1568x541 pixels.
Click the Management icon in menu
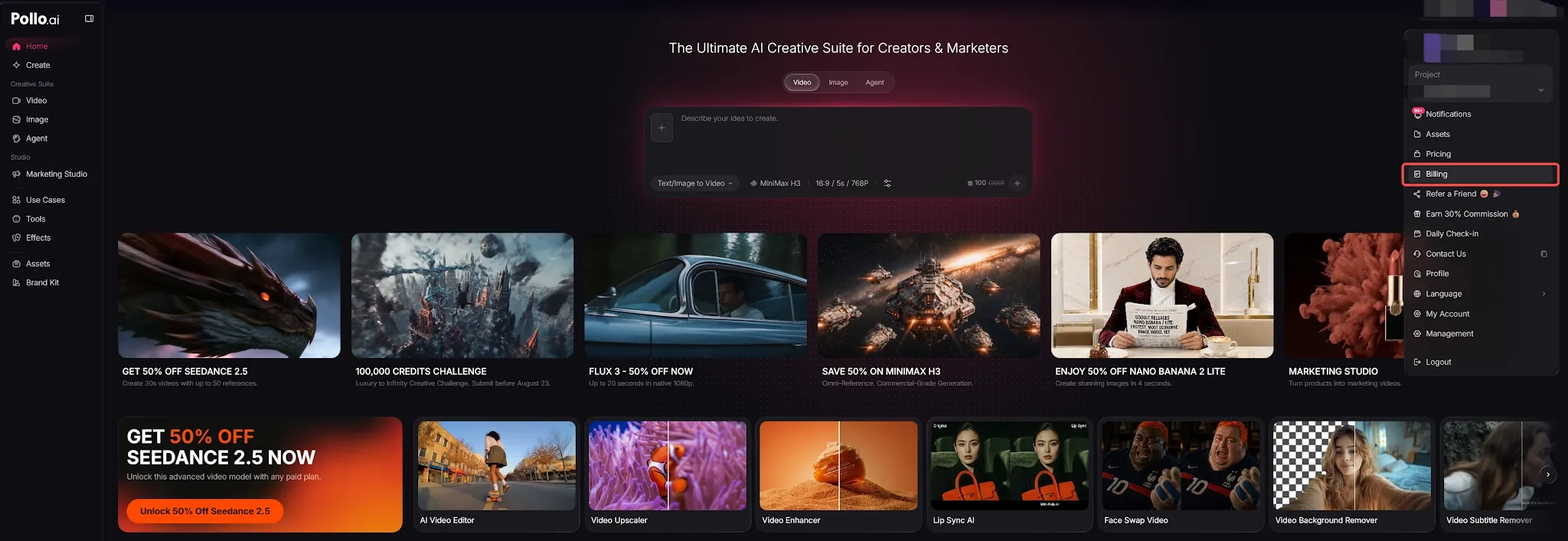[x=1417, y=334]
